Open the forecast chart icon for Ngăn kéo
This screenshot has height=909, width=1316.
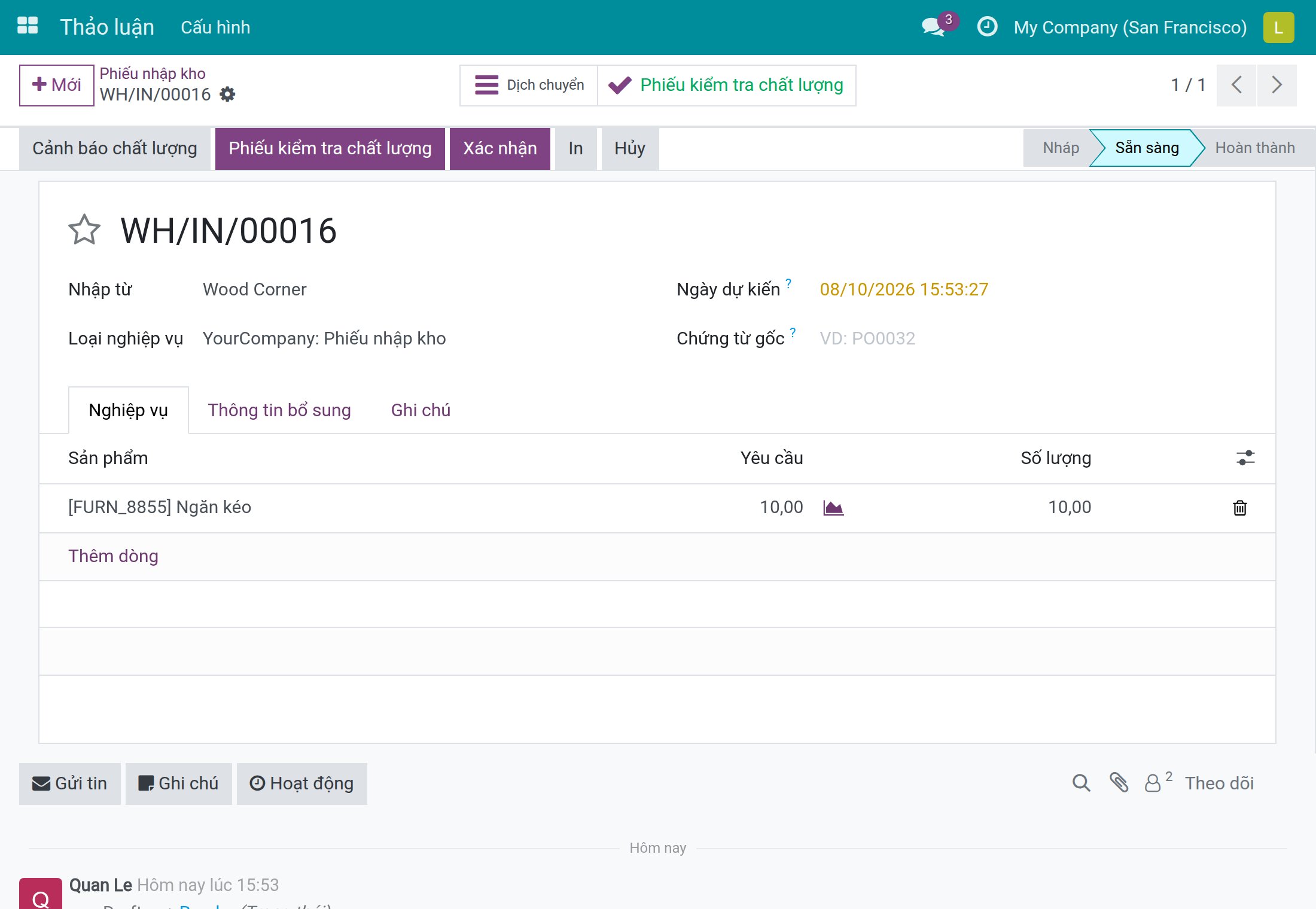(833, 508)
